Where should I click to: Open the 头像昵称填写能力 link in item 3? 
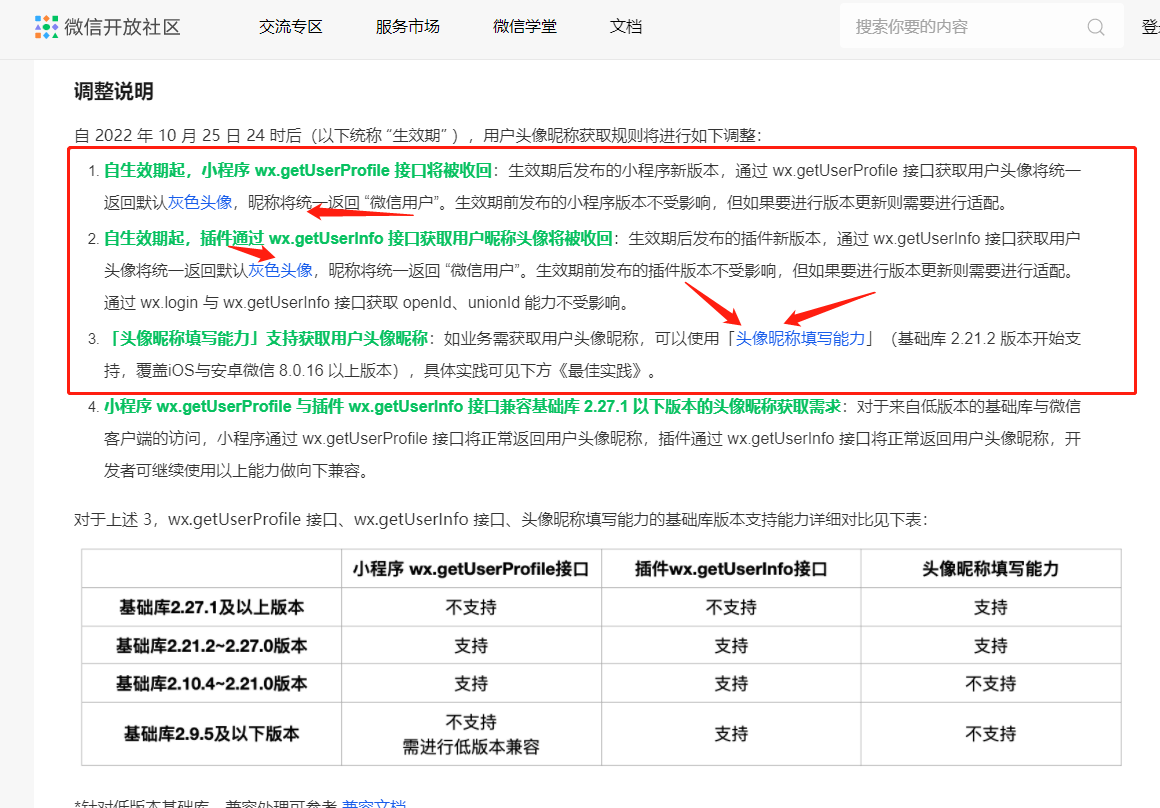pos(800,338)
